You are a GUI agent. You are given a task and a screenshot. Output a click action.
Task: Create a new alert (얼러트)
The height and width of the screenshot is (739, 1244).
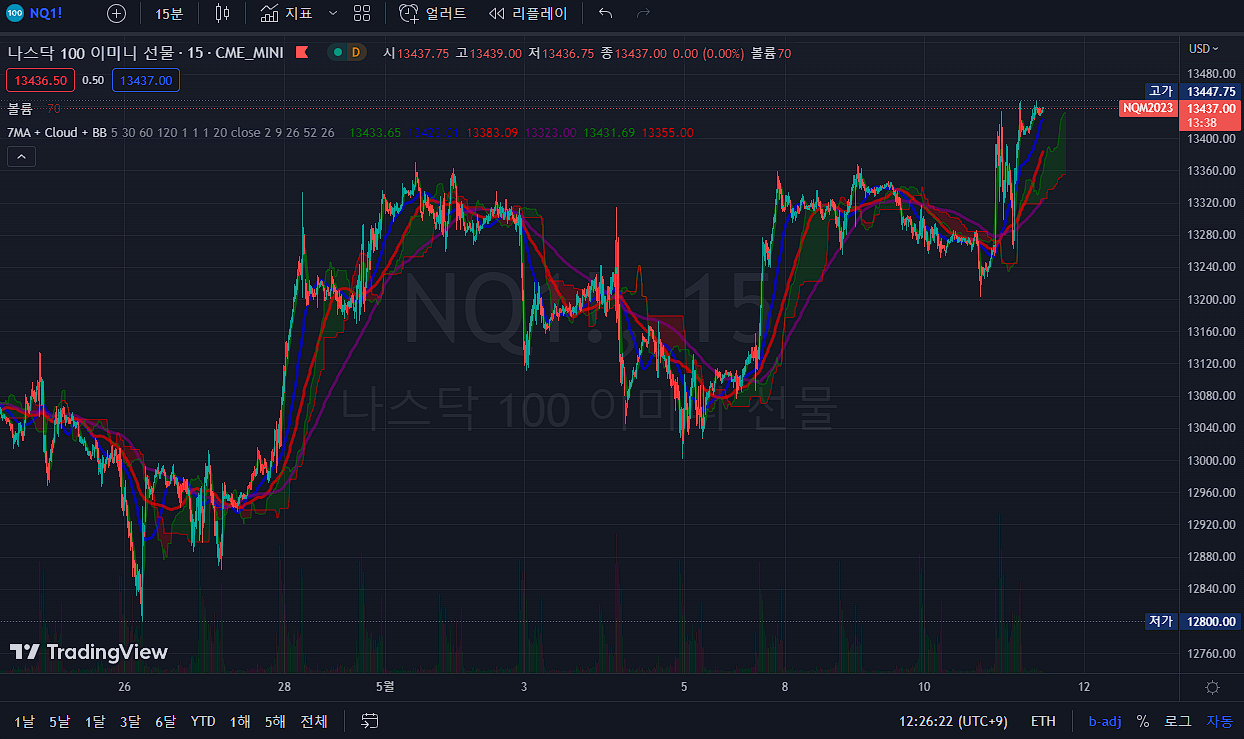[x=432, y=13]
